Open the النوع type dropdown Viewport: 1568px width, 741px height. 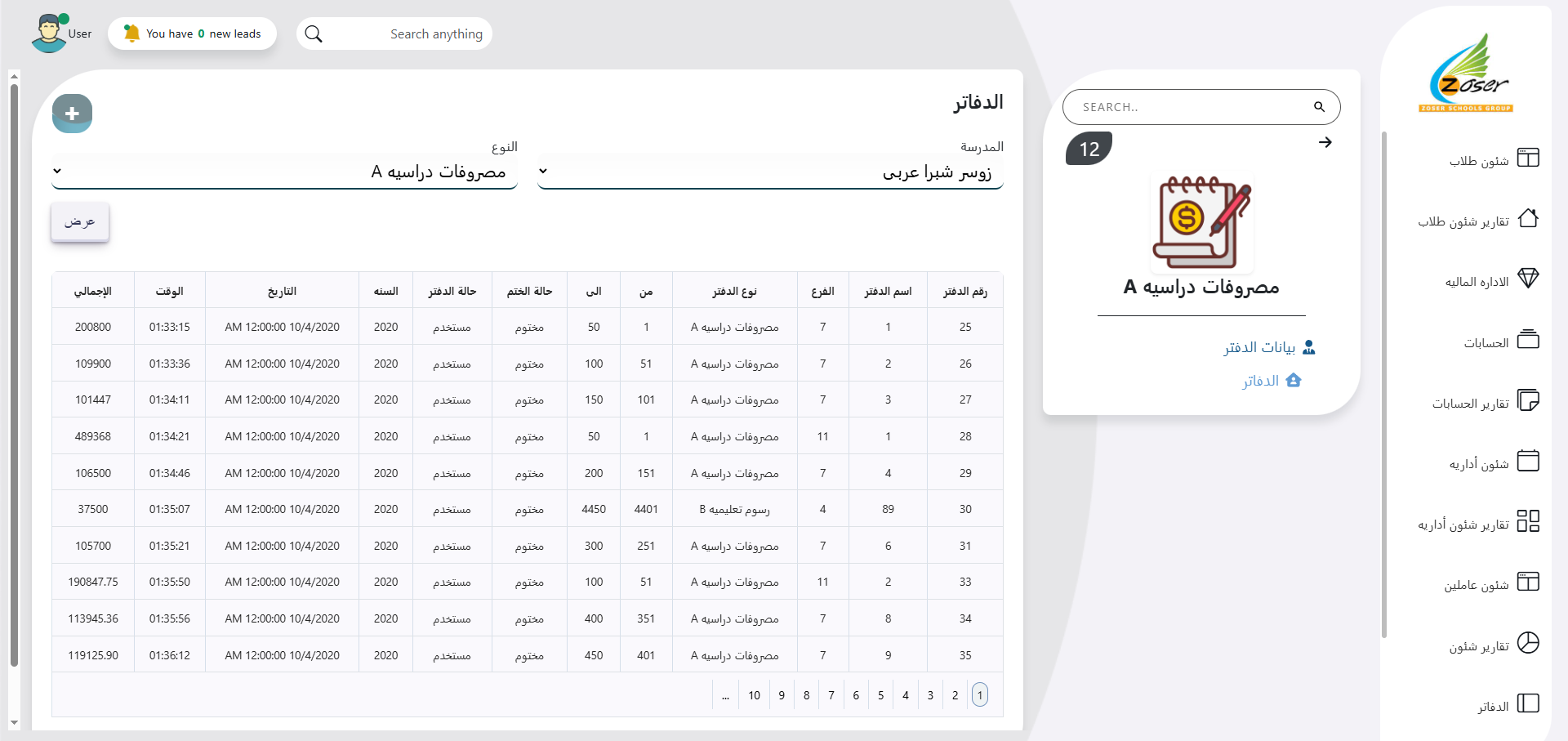click(x=284, y=172)
